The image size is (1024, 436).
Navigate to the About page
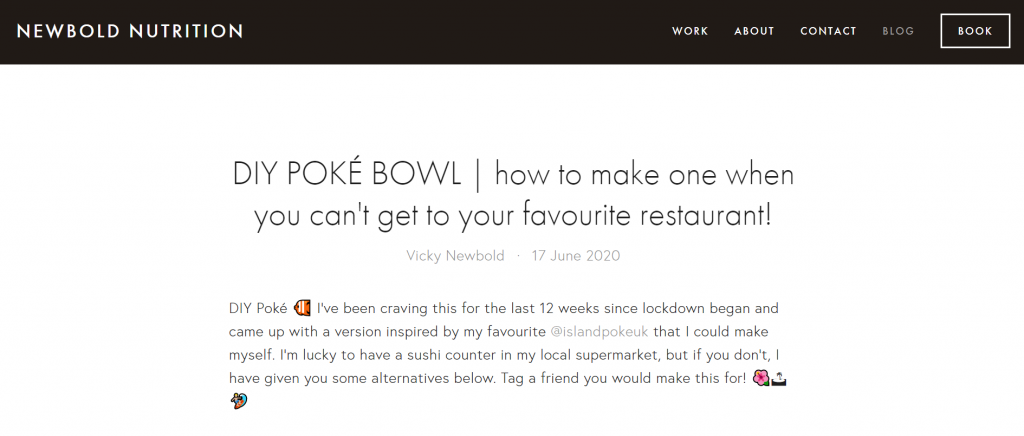[754, 31]
